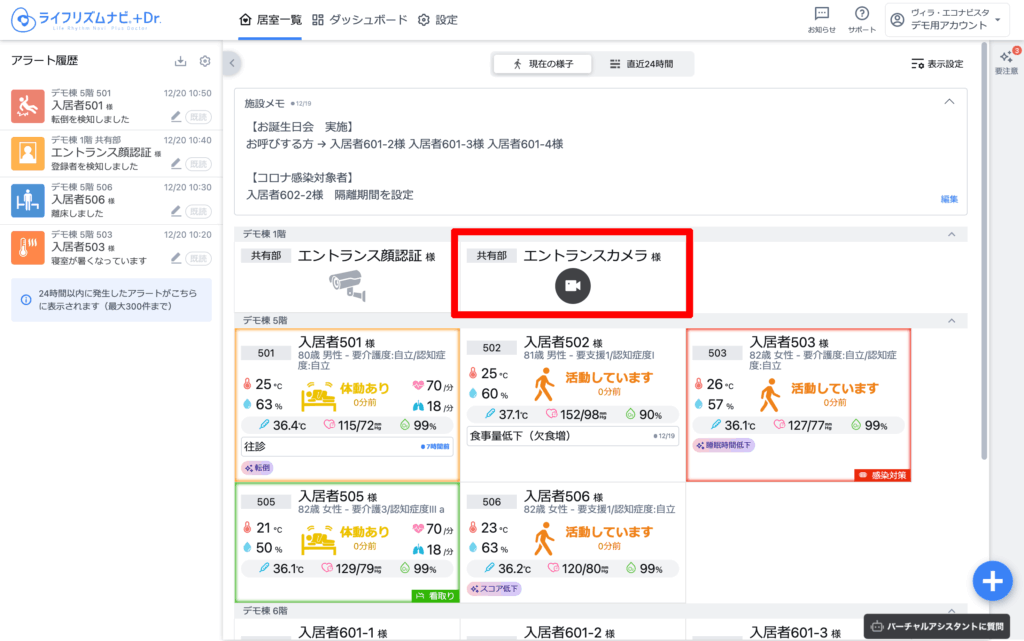Click 編集 link in facility memo
The image size is (1024, 641).
coord(949,199)
